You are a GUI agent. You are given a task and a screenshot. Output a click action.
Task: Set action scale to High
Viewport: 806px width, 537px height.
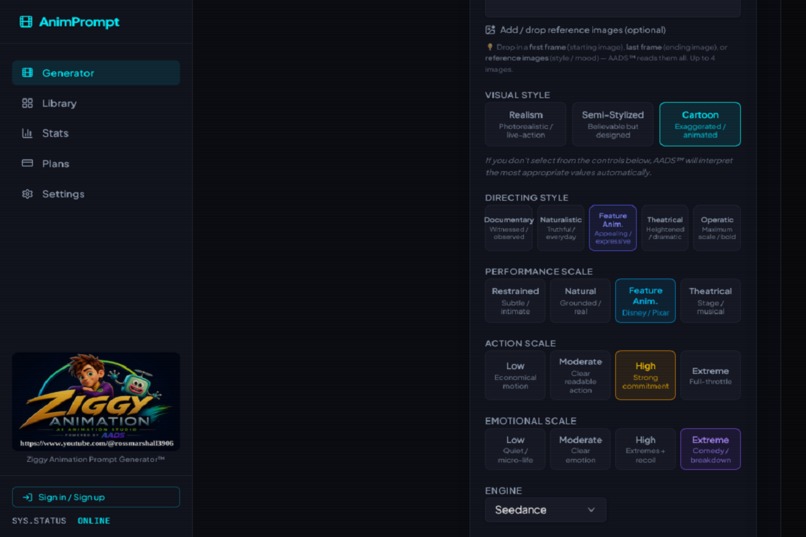coord(645,375)
